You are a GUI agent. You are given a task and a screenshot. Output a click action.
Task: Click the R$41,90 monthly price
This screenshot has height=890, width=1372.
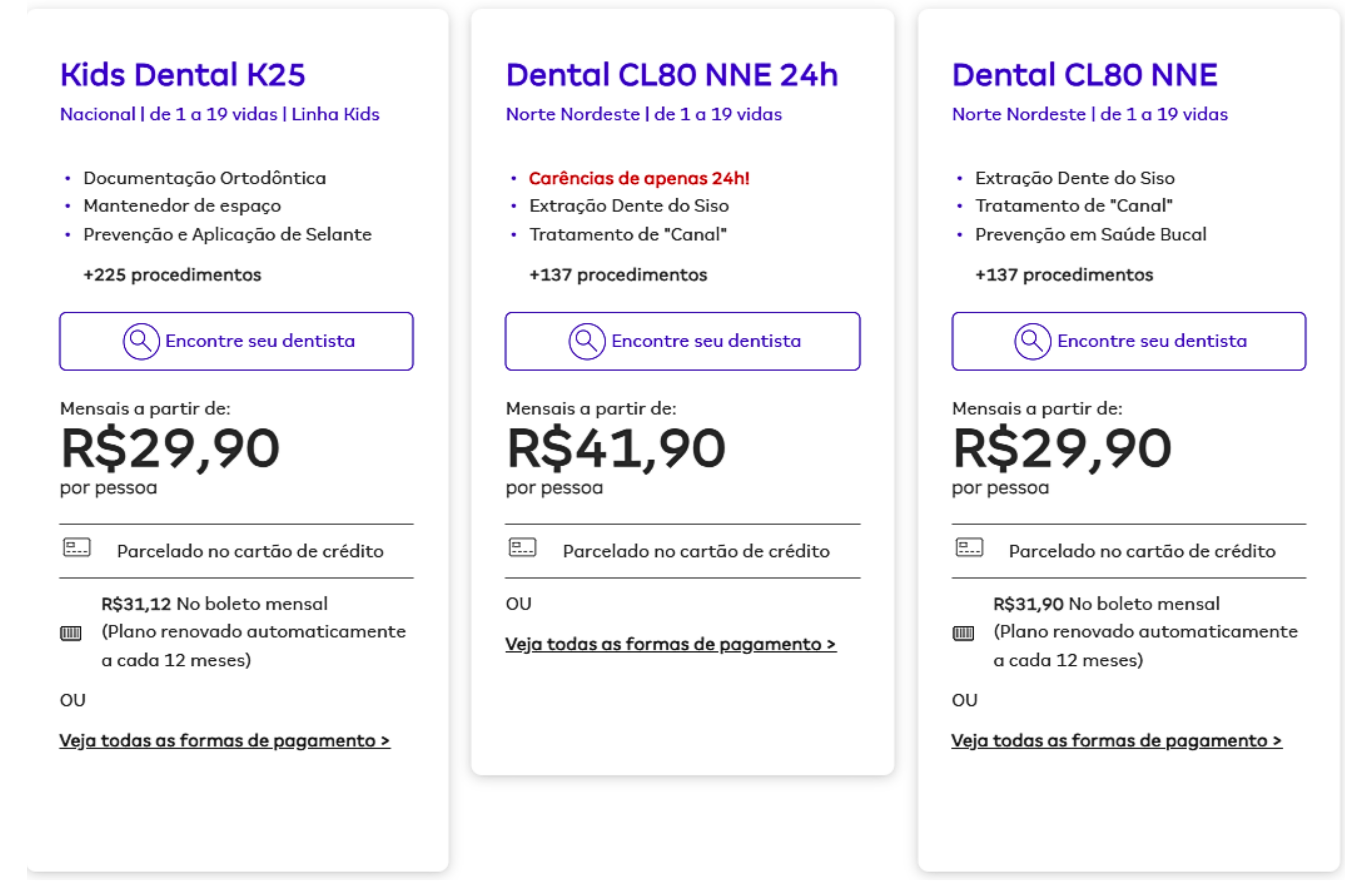616,449
